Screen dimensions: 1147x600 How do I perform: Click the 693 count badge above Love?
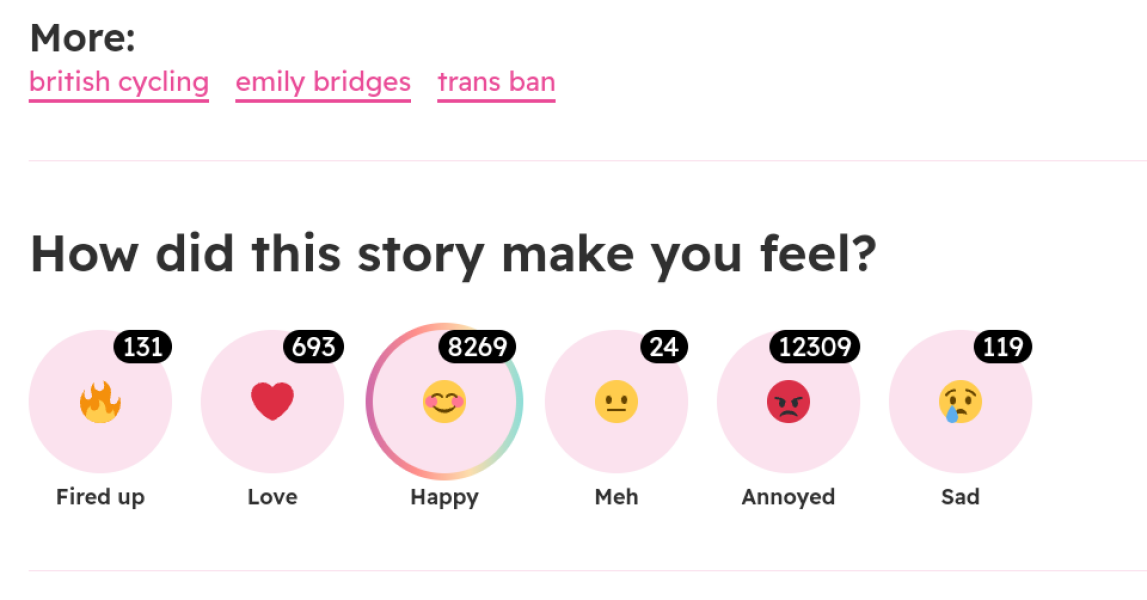click(313, 346)
